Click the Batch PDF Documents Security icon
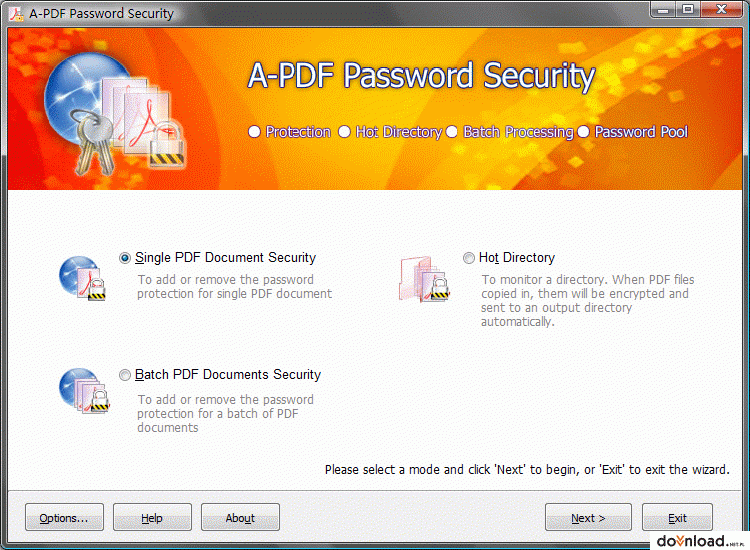750x550 pixels. click(84, 391)
